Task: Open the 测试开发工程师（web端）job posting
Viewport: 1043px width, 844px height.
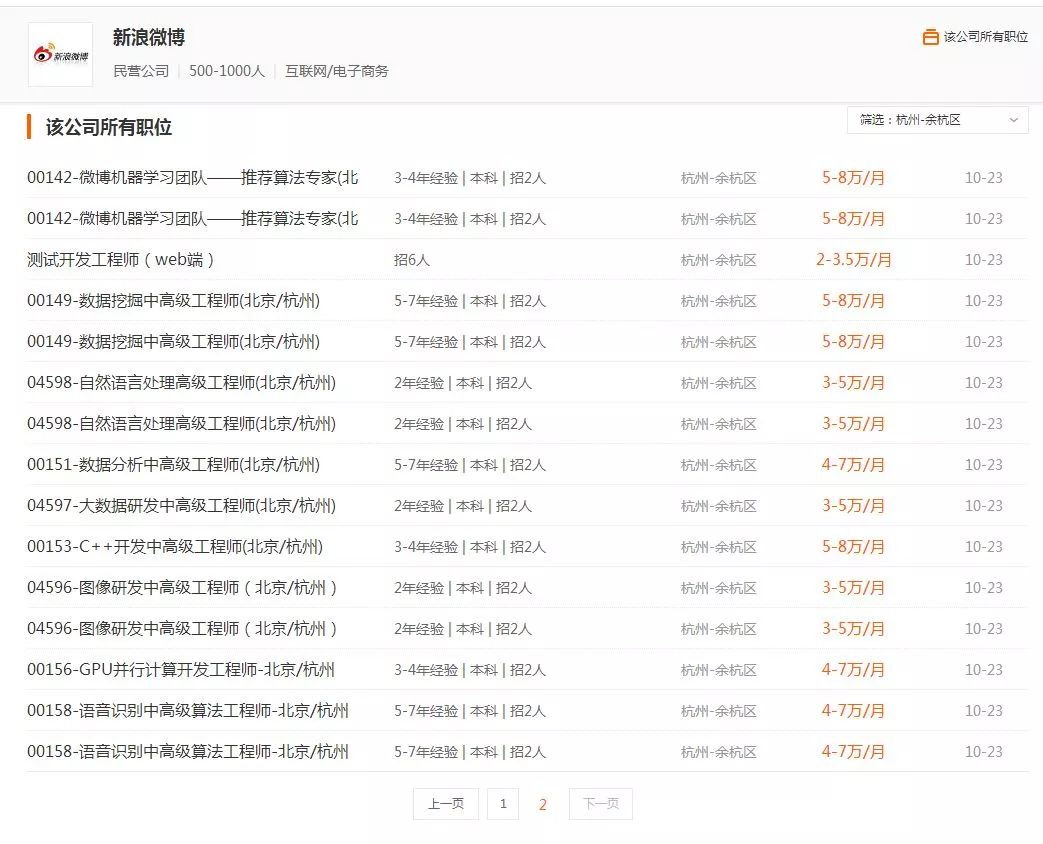Action: click(120, 259)
